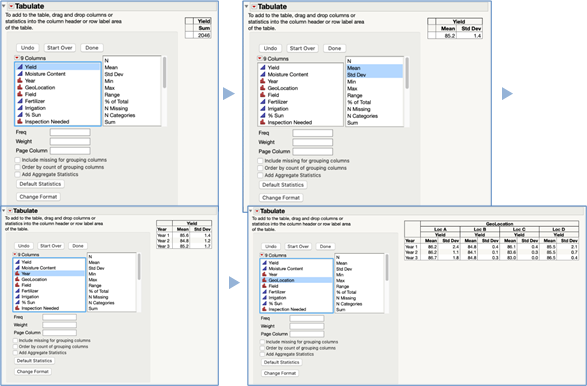Click the Weight field in the Mean-highlighted panel
The height and width of the screenshot is (386, 587).
pos(313,142)
